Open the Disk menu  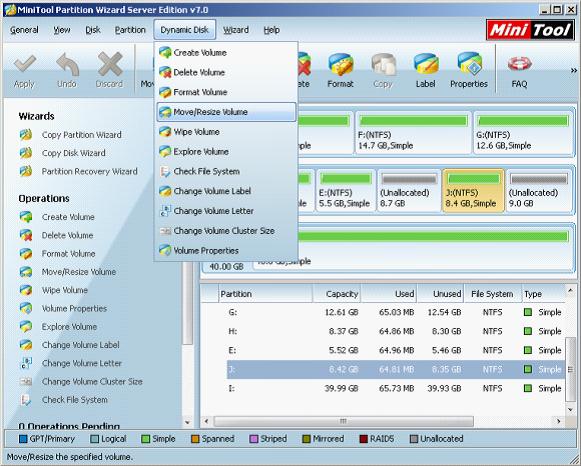(93, 30)
